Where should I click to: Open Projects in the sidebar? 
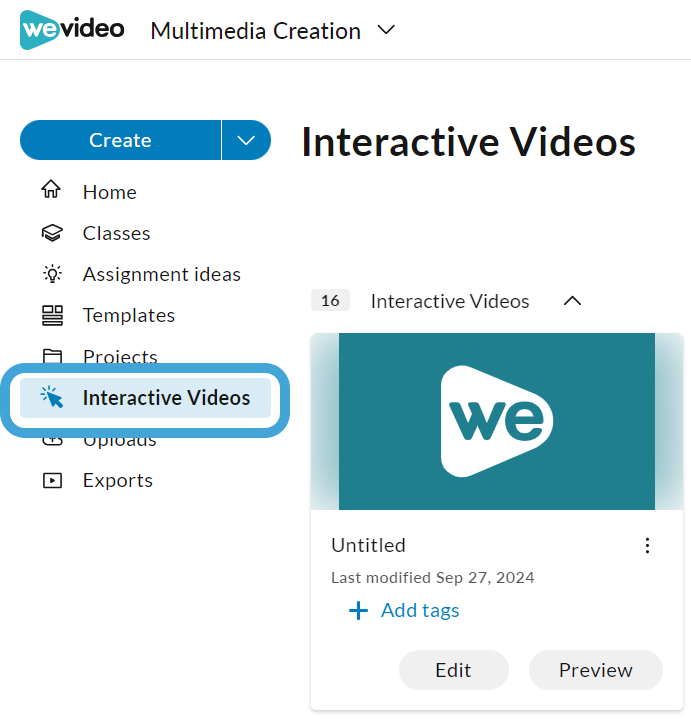click(x=120, y=356)
